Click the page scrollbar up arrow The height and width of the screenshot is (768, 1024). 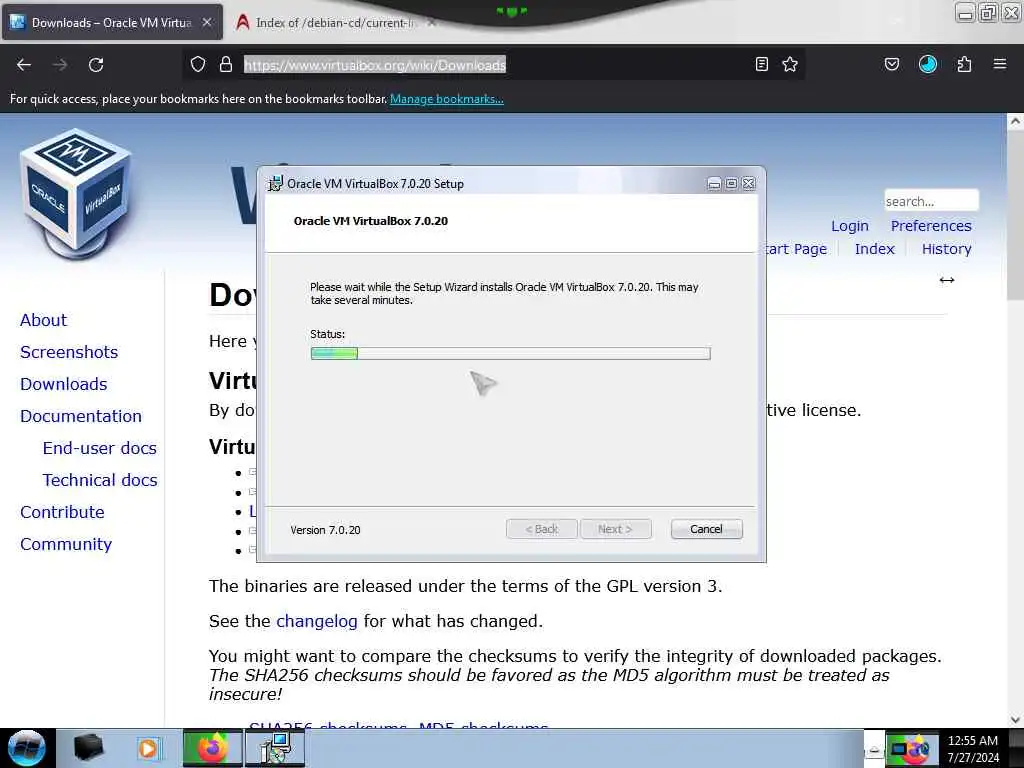[x=1015, y=121]
